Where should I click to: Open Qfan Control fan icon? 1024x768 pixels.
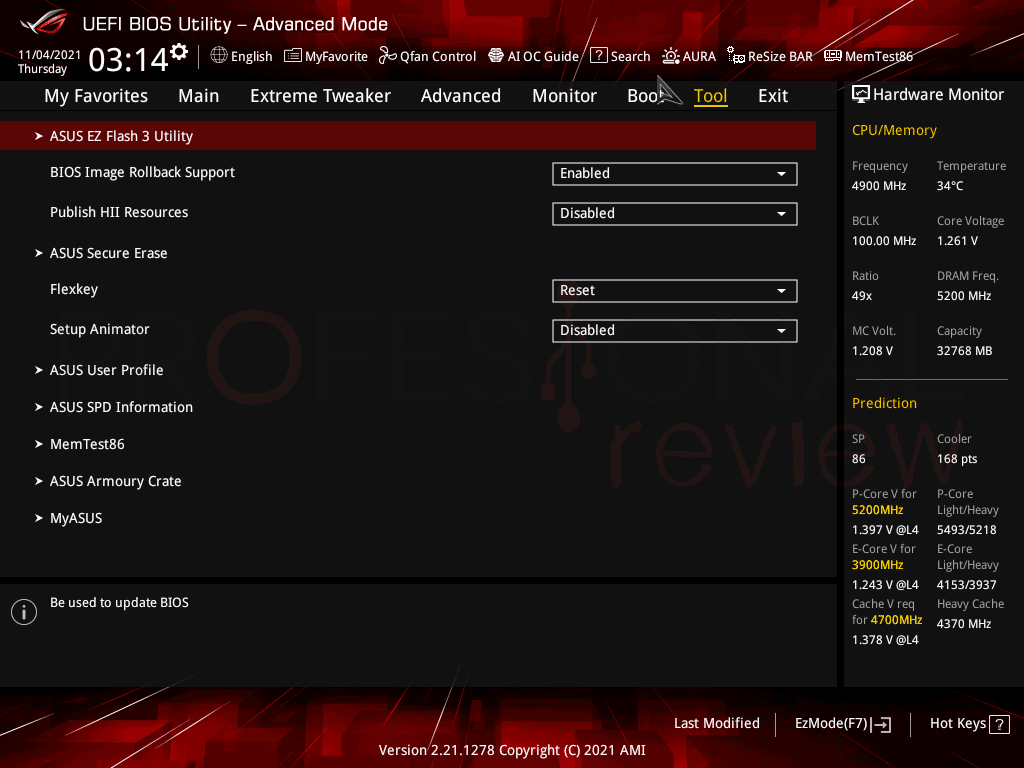tap(387, 56)
